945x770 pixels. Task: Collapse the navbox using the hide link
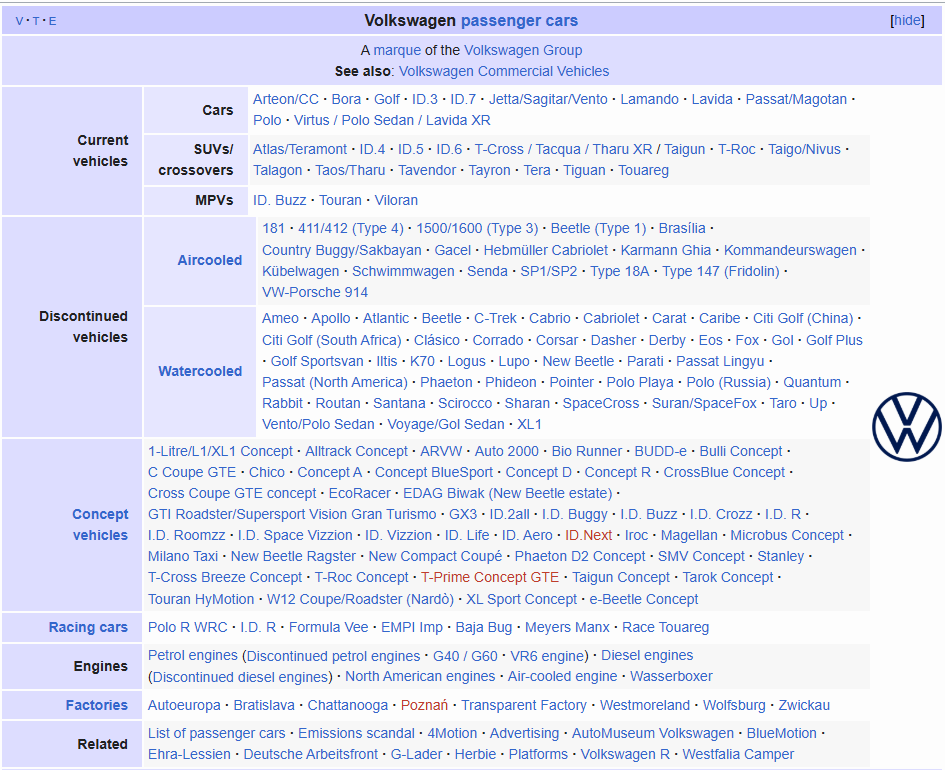907,20
